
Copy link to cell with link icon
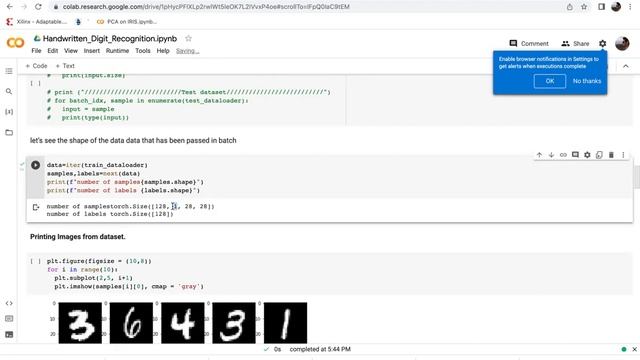pos(563,155)
